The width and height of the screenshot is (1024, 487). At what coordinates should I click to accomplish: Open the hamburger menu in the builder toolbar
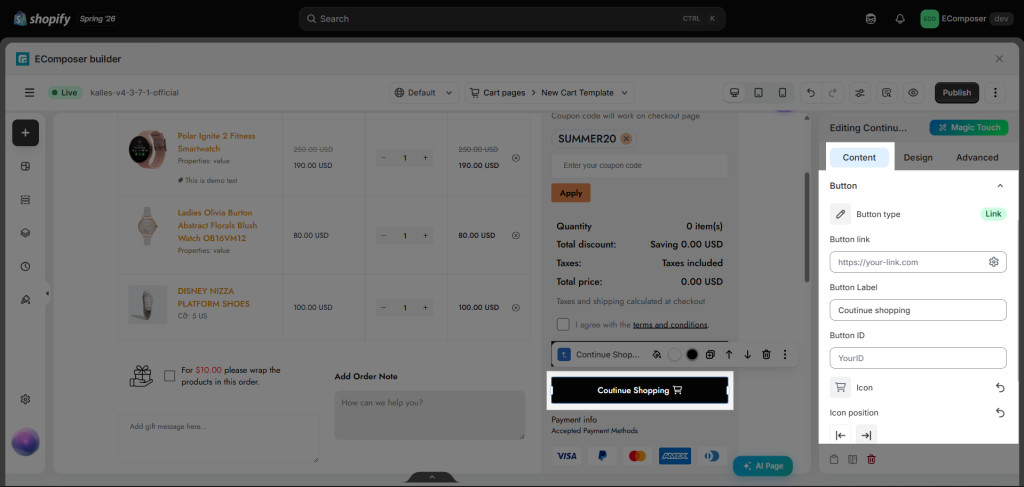point(29,93)
